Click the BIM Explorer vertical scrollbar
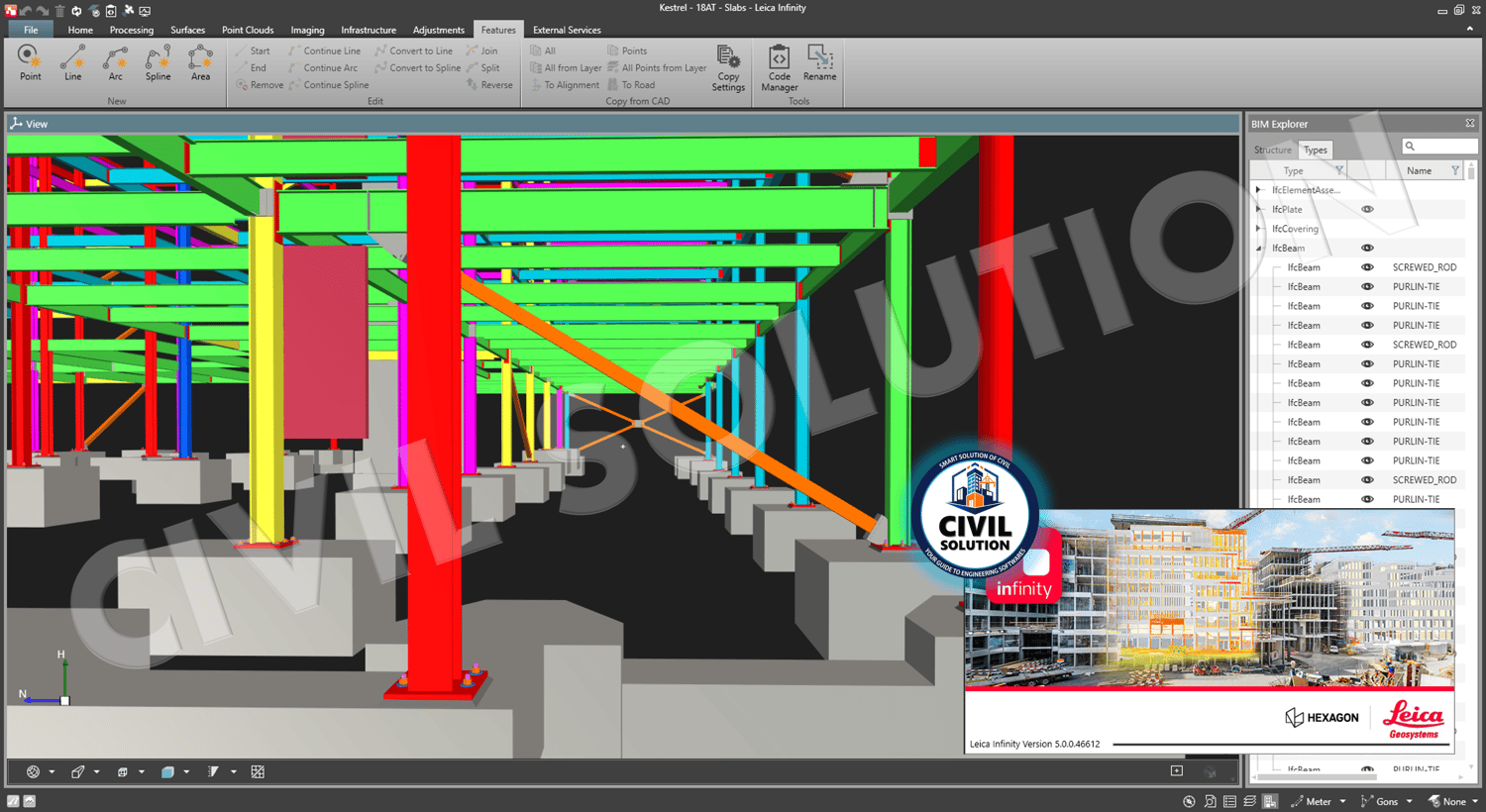 [x=1471, y=465]
